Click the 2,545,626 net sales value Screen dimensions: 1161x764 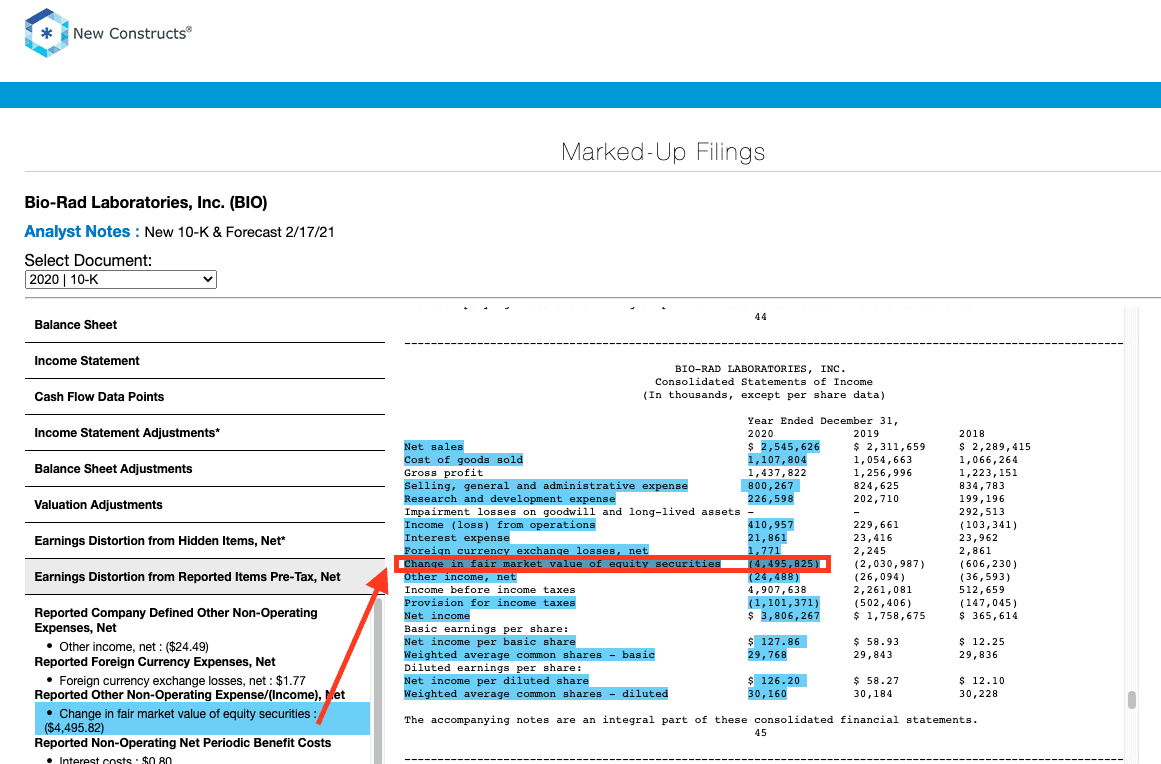pos(790,446)
